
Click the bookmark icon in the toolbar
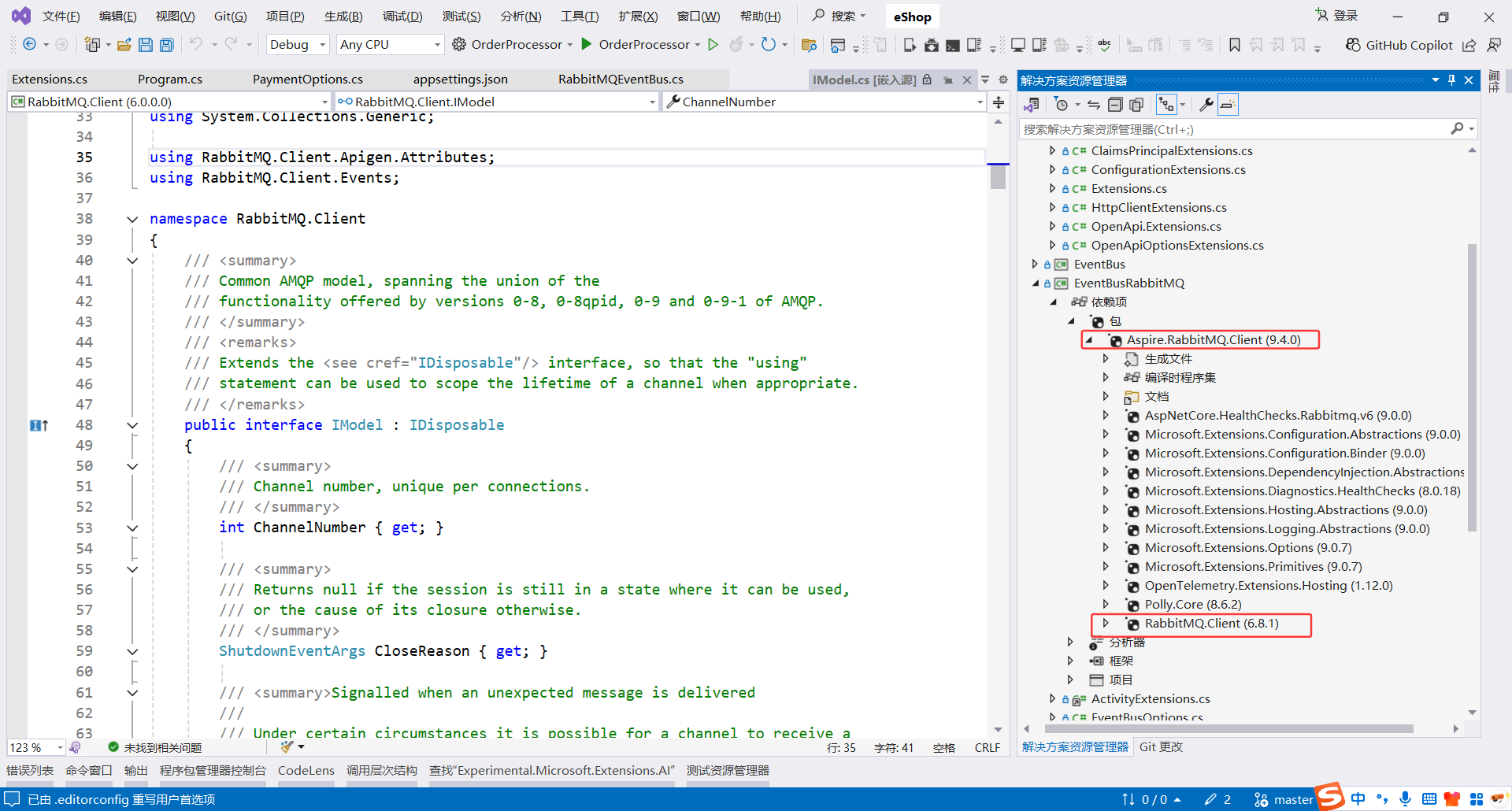coord(1235,45)
